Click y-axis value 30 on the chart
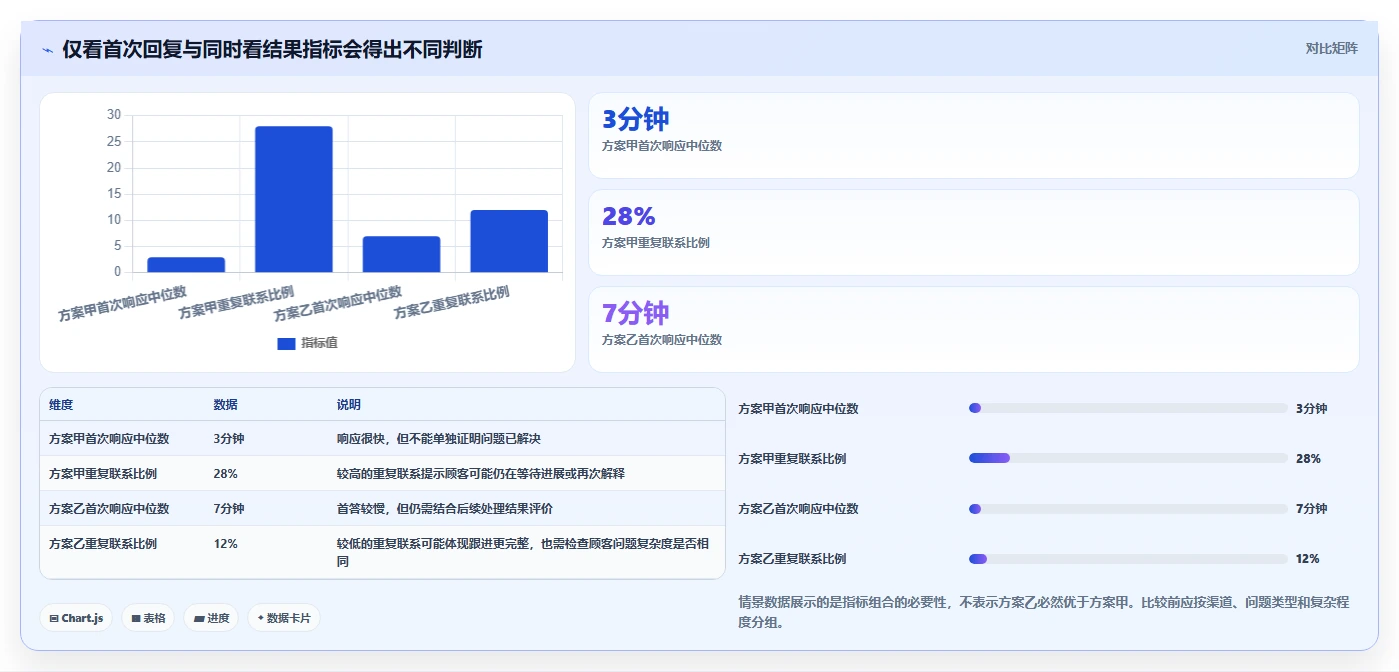This screenshot has height=672, width=1399. pos(113,115)
